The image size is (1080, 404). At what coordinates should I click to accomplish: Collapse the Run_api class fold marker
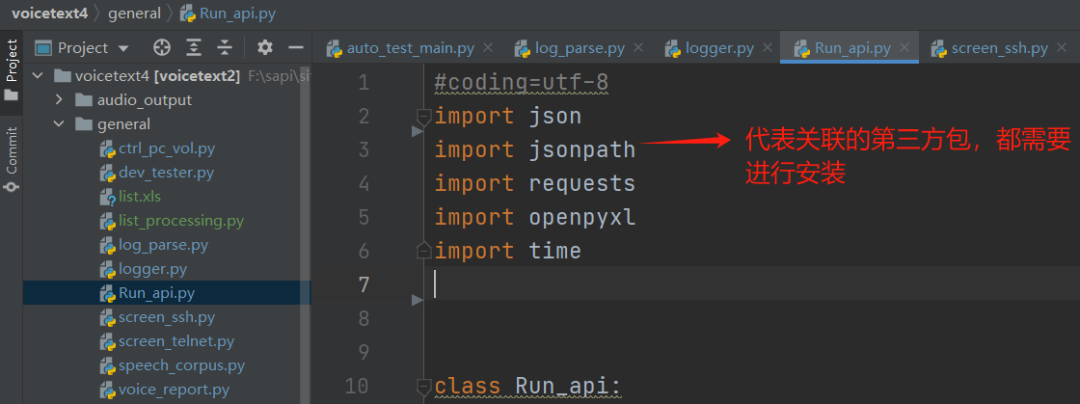(x=424, y=386)
